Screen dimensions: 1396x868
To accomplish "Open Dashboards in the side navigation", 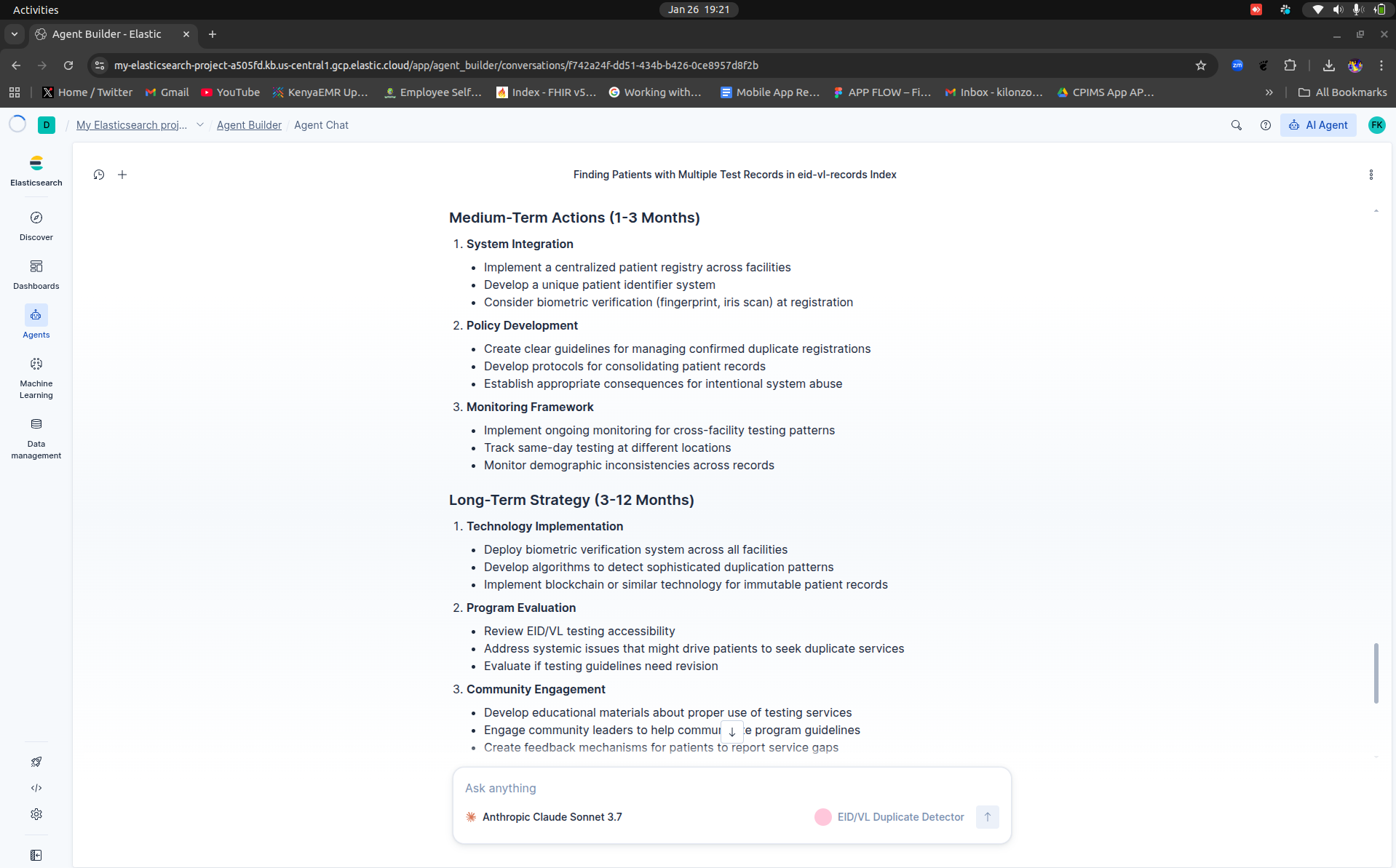I will tap(36, 274).
